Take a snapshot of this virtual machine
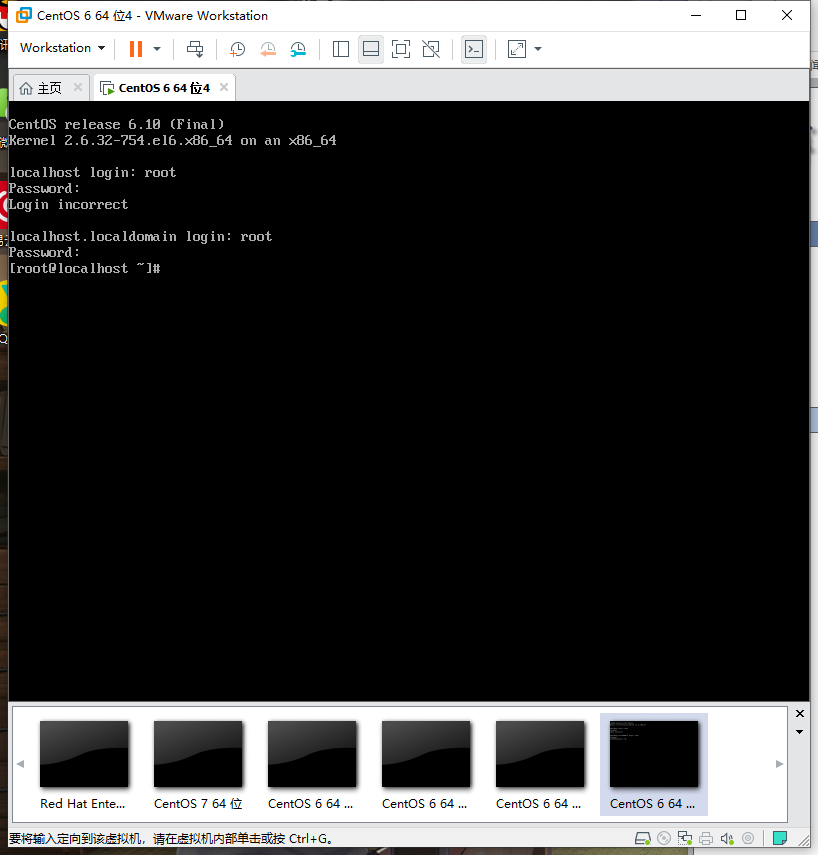 237,49
